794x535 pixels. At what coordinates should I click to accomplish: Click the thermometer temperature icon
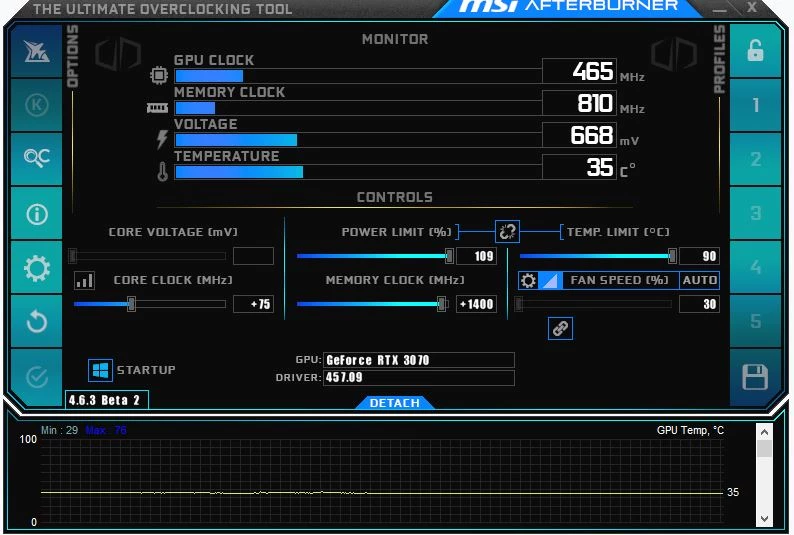[x=162, y=172]
